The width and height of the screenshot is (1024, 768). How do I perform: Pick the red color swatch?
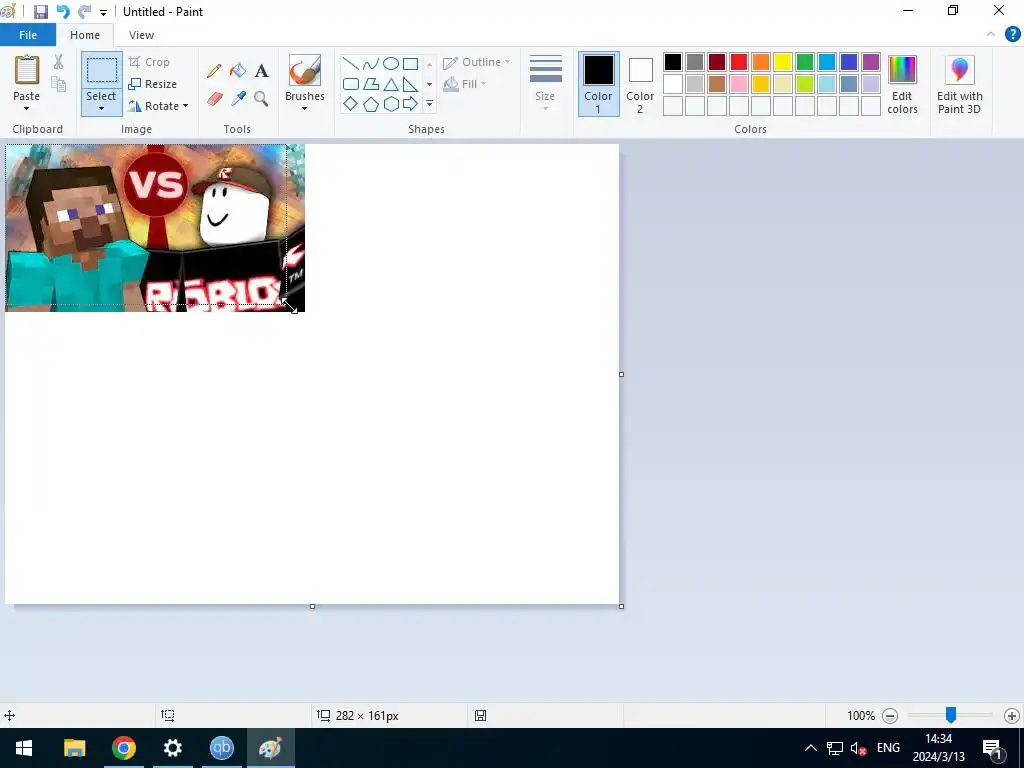(x=739, y=62)
